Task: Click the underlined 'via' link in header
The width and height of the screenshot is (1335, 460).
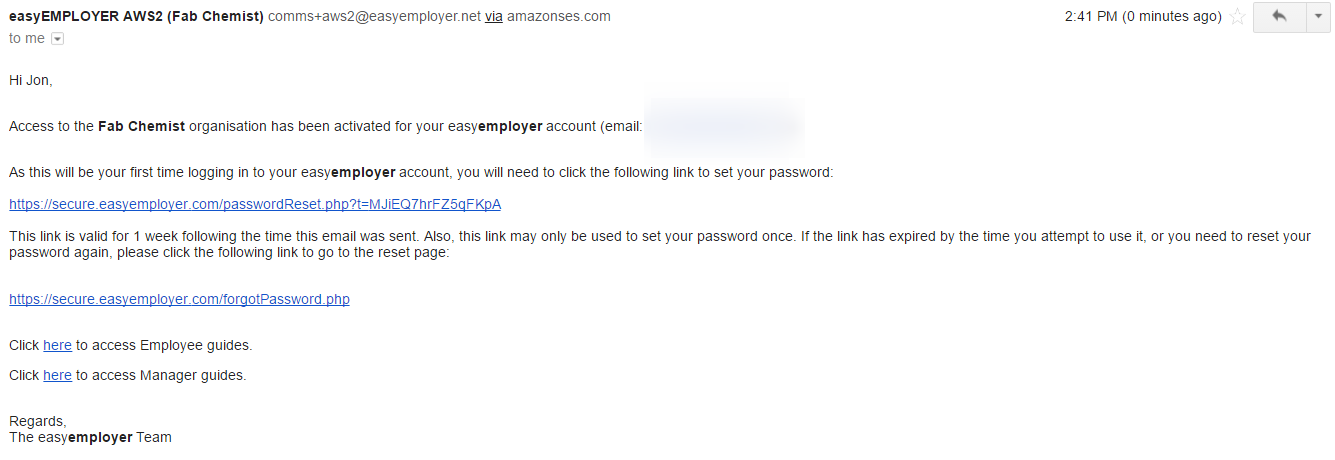Action: pos(494,17)
